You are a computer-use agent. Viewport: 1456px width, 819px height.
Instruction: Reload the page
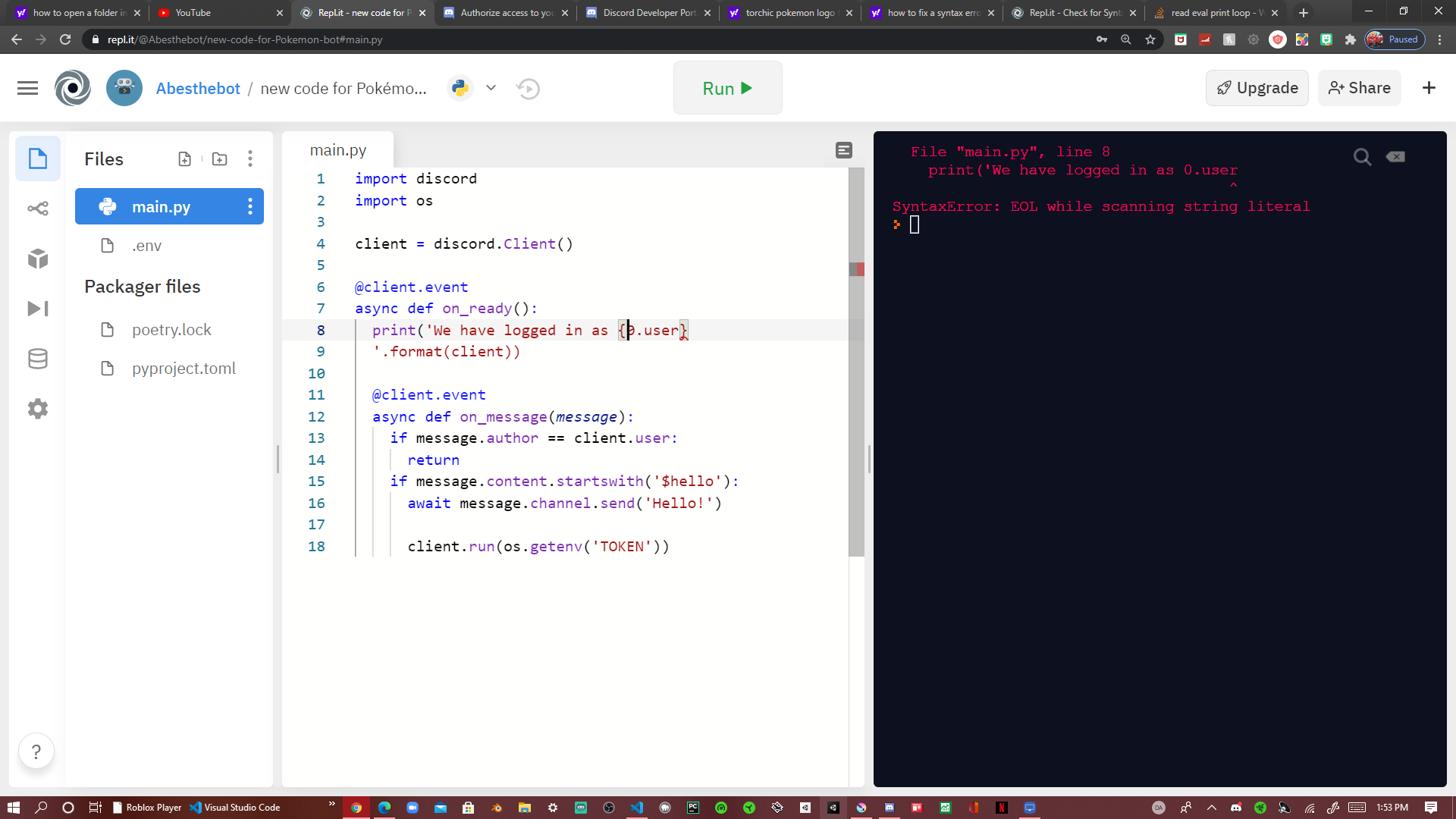click(65, 39)
